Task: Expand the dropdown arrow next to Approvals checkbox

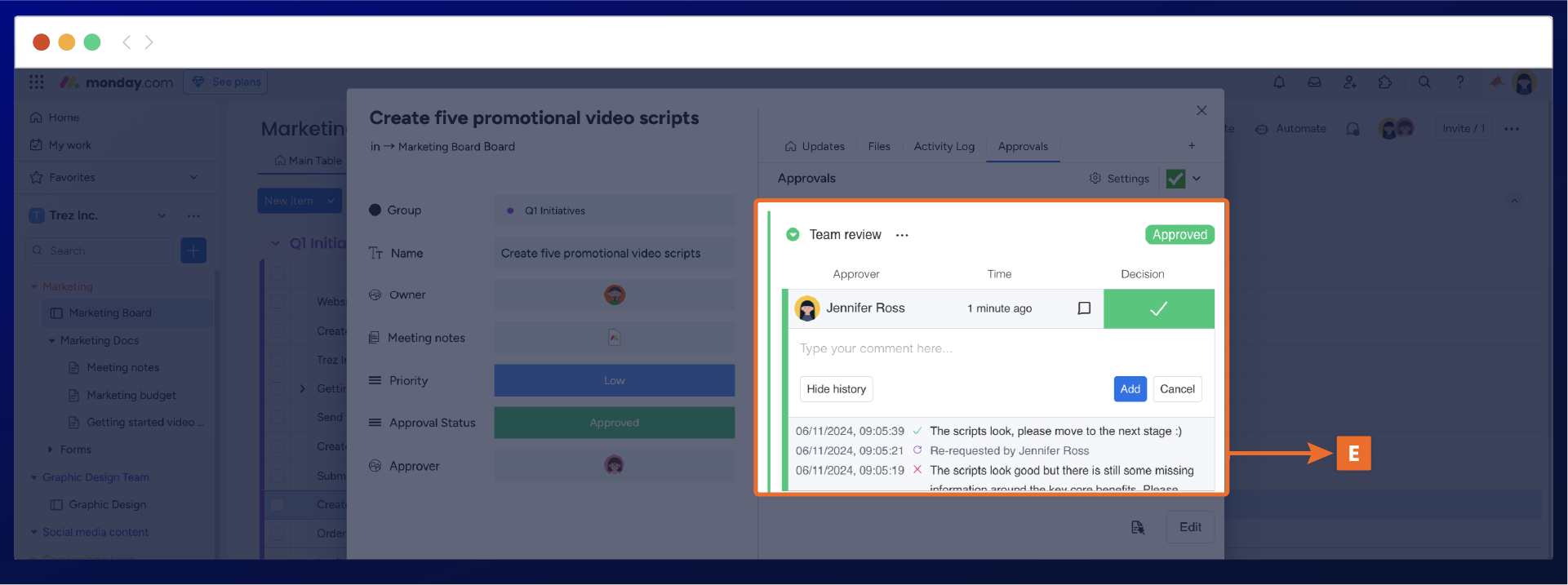Action: 1197,179
